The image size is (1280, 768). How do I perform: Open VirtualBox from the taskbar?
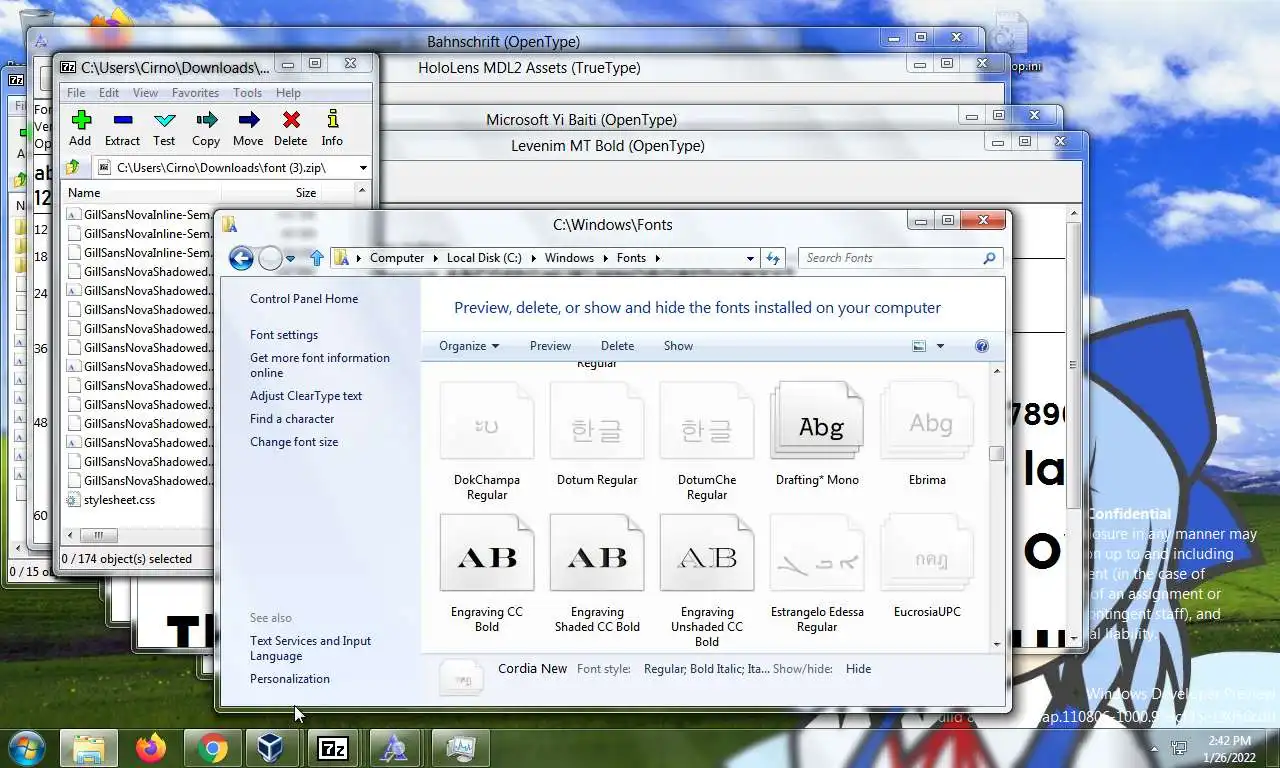pos(271,748)
